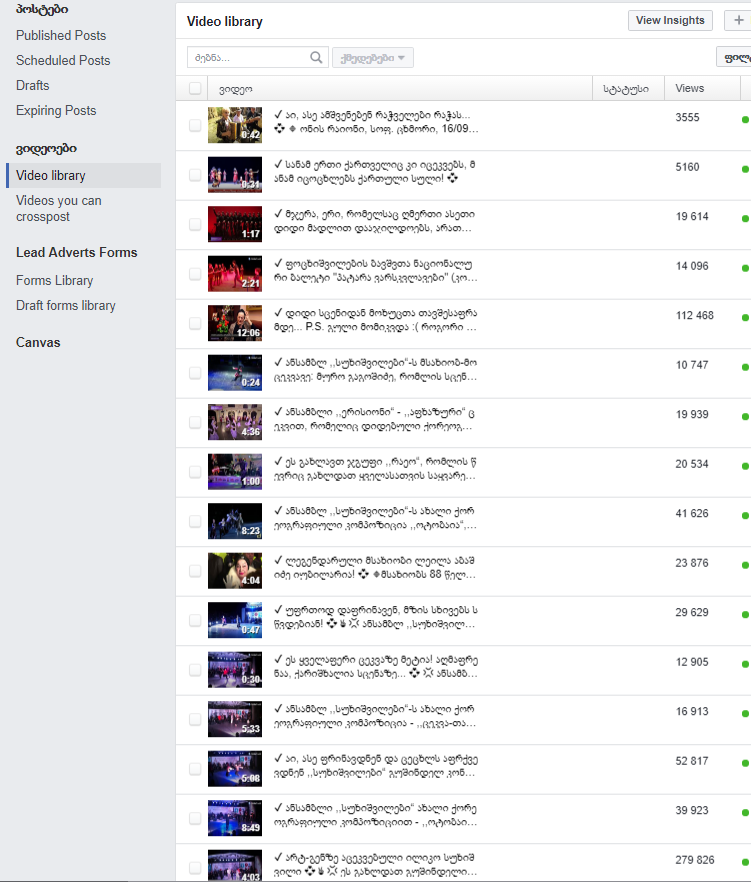Open thumbnail of the 0:47 video
The width and height of the screenshot is (751, 882).
click(235, 620)
